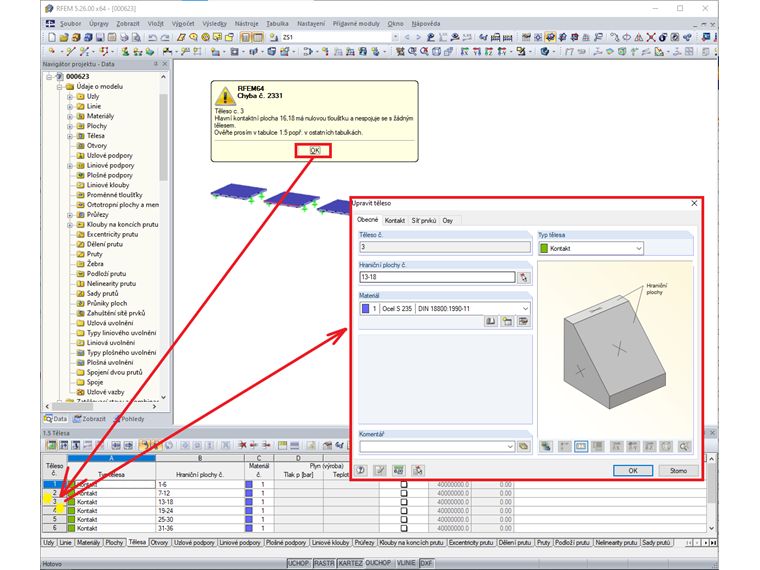Click the New line tool icon

click(x=71, y=51)
